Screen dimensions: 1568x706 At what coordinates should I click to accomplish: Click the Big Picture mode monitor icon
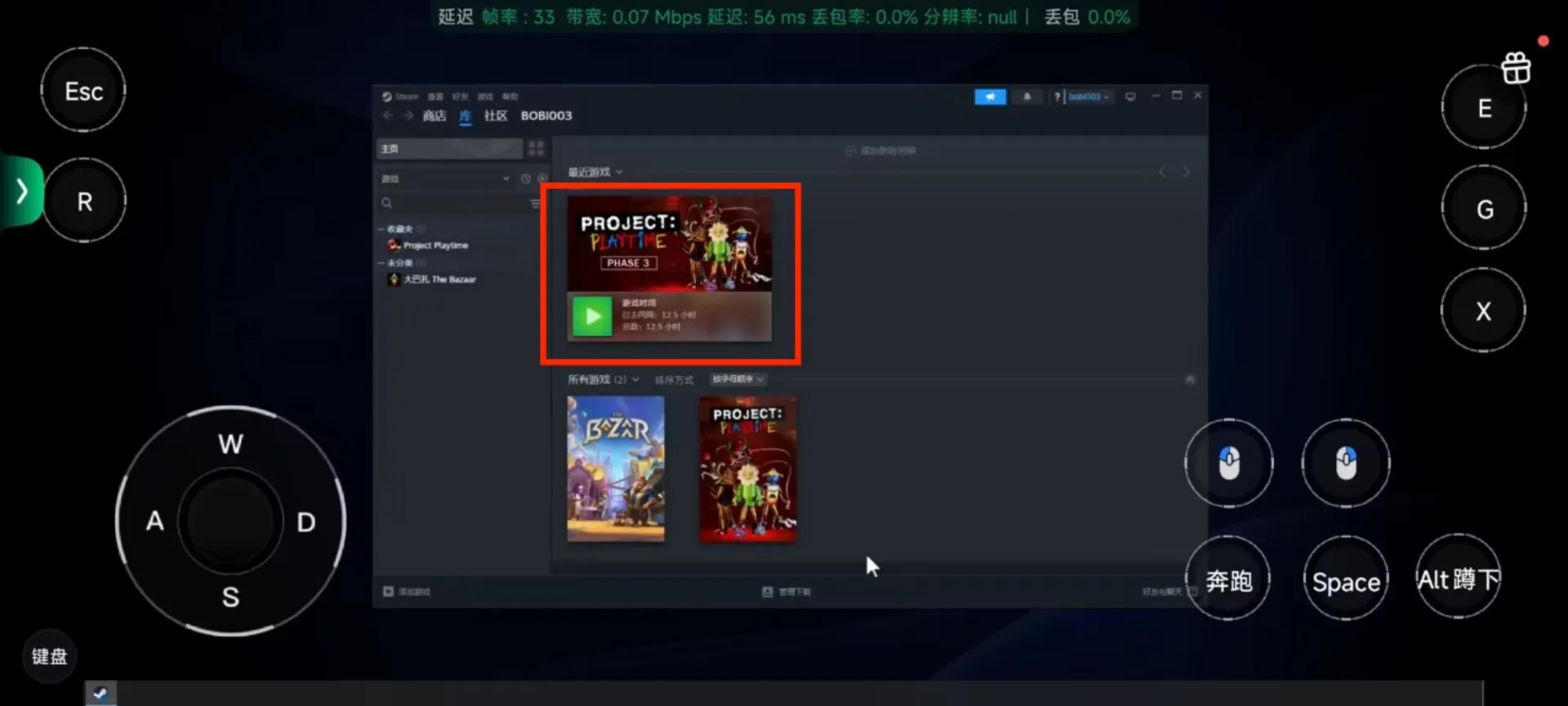(1130, 96)
